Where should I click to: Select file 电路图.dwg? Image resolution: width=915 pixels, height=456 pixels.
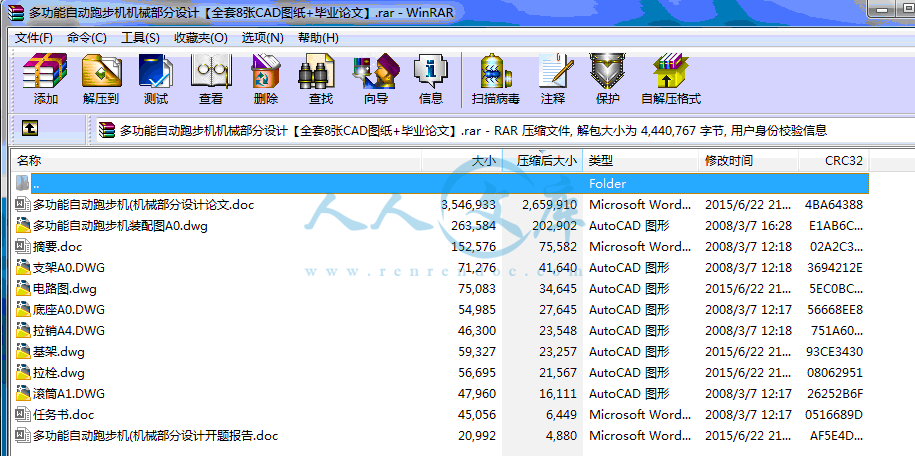click(65, 288)
